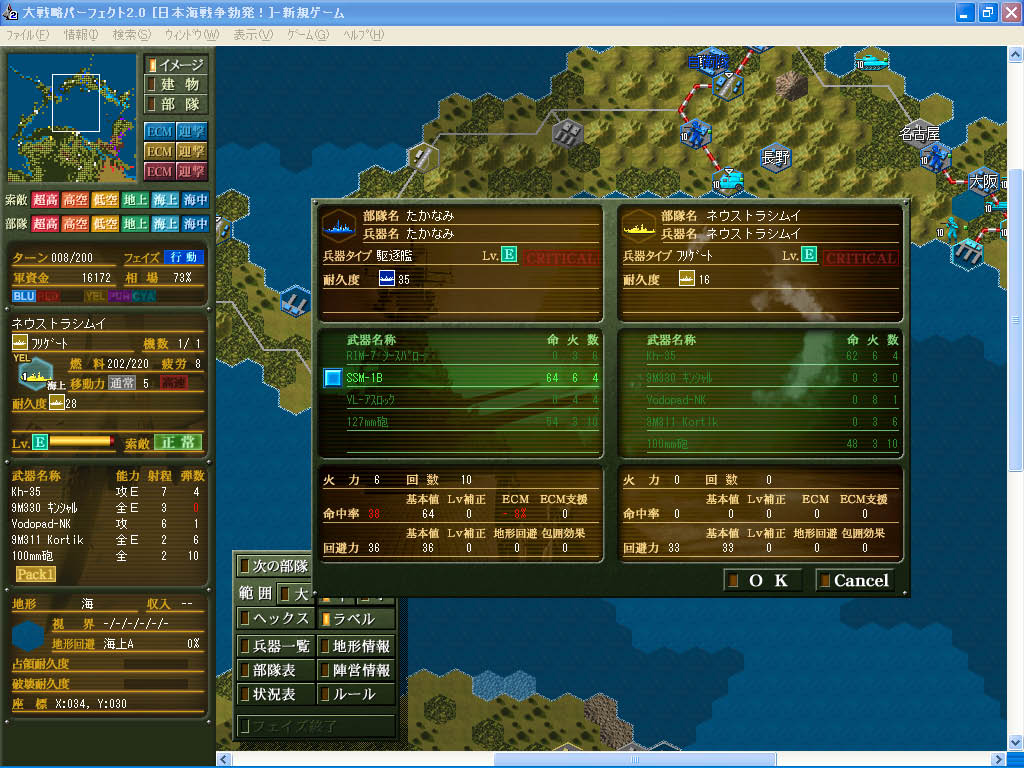
Task: Toggle 部隊 地上 filter
Action: coord(135,224)
